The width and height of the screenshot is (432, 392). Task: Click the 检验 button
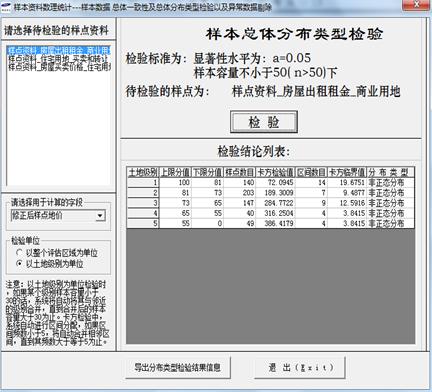[264, 122]
